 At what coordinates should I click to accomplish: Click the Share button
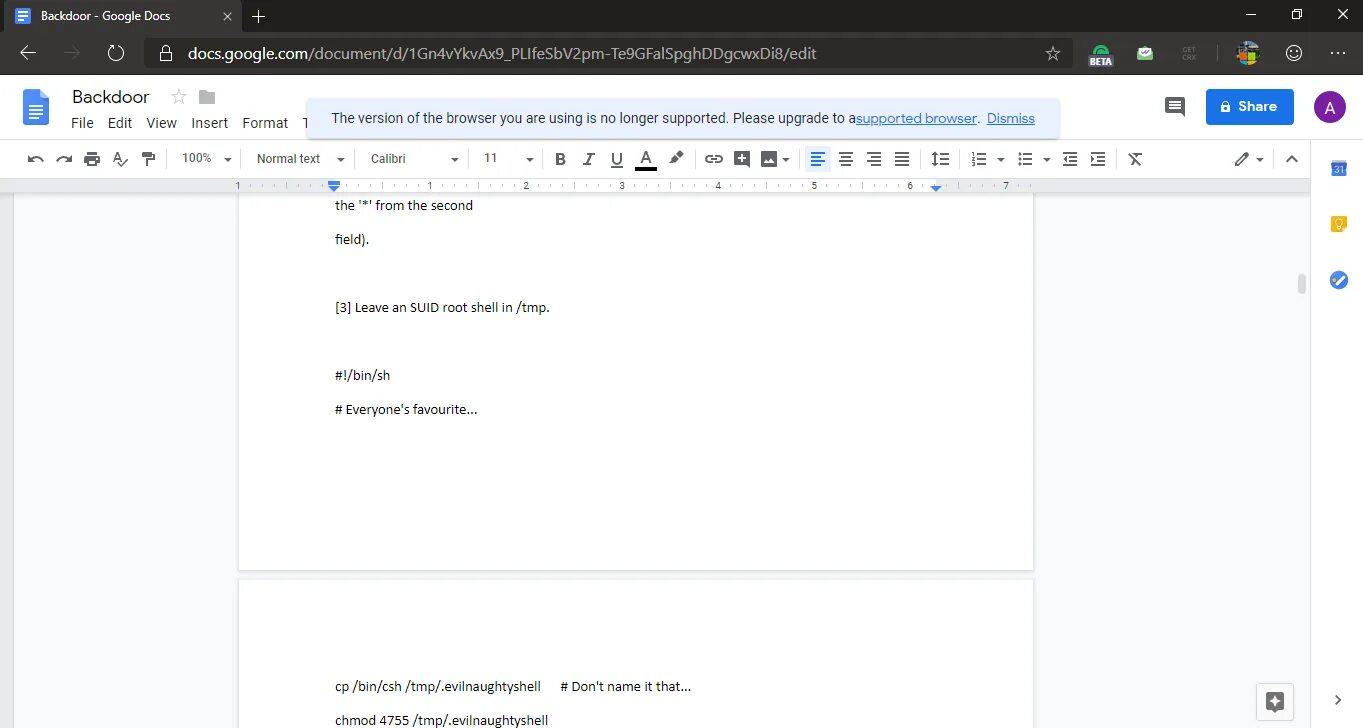tap(1250, 107)
